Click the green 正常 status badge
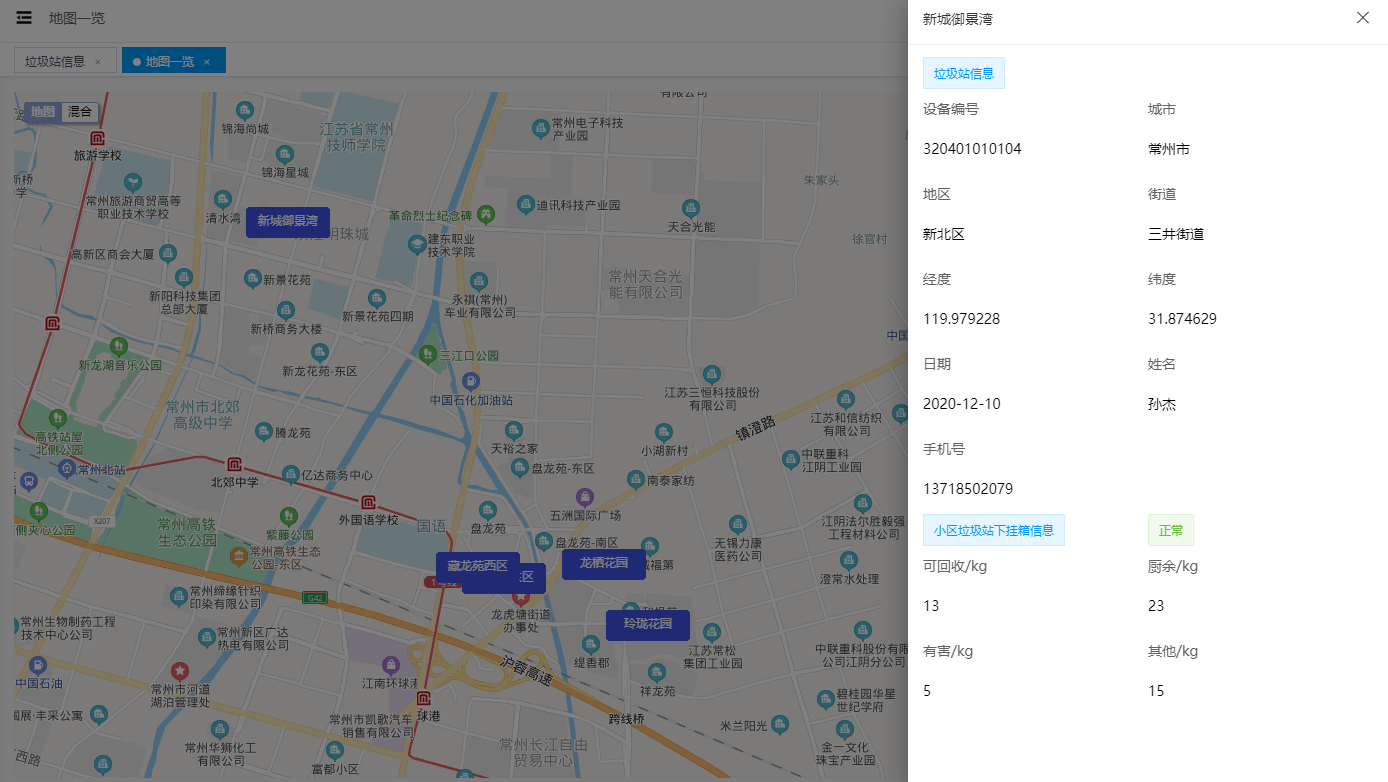Image resolution: width=1388 pixels, height=782 pixels. pos(1170,529)
